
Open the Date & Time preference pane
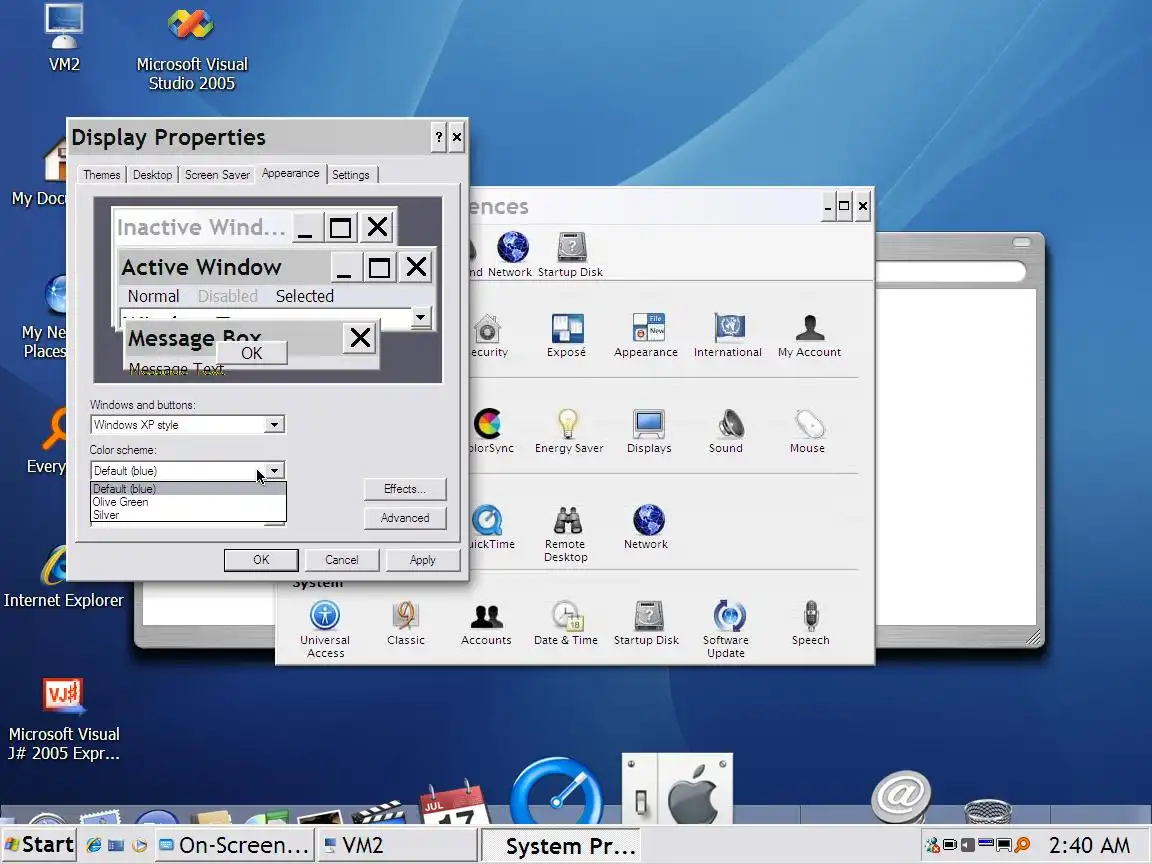point(566,623)
